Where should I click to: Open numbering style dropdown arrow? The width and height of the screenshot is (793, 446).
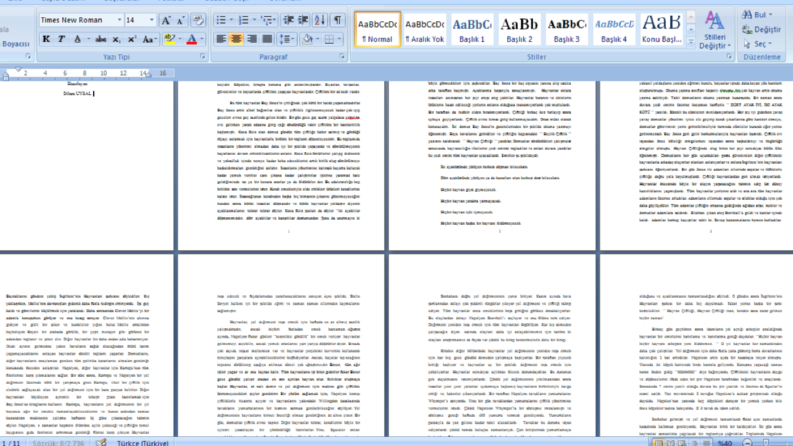pyautogui.click(x=254, y=20)
